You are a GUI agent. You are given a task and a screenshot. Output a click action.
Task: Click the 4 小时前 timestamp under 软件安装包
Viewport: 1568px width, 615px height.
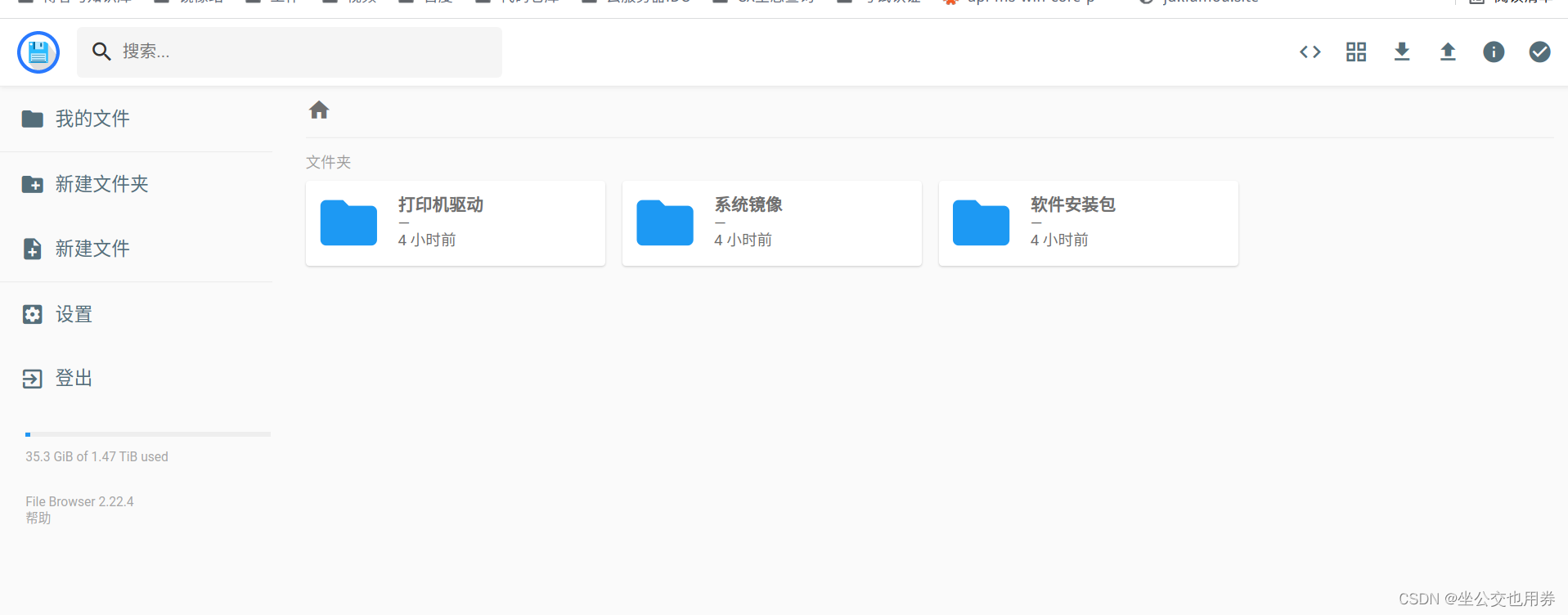click(1059, 240)
